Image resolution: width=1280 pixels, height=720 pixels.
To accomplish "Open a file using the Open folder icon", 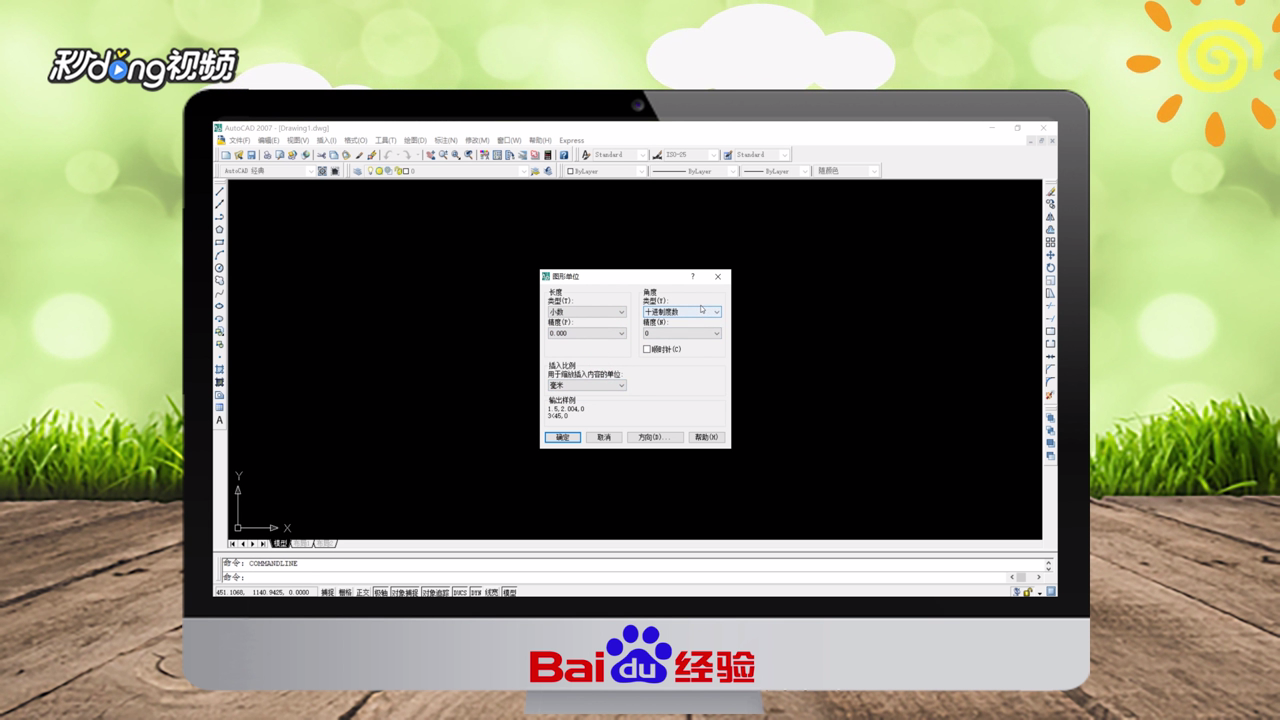I will (237, 155).
